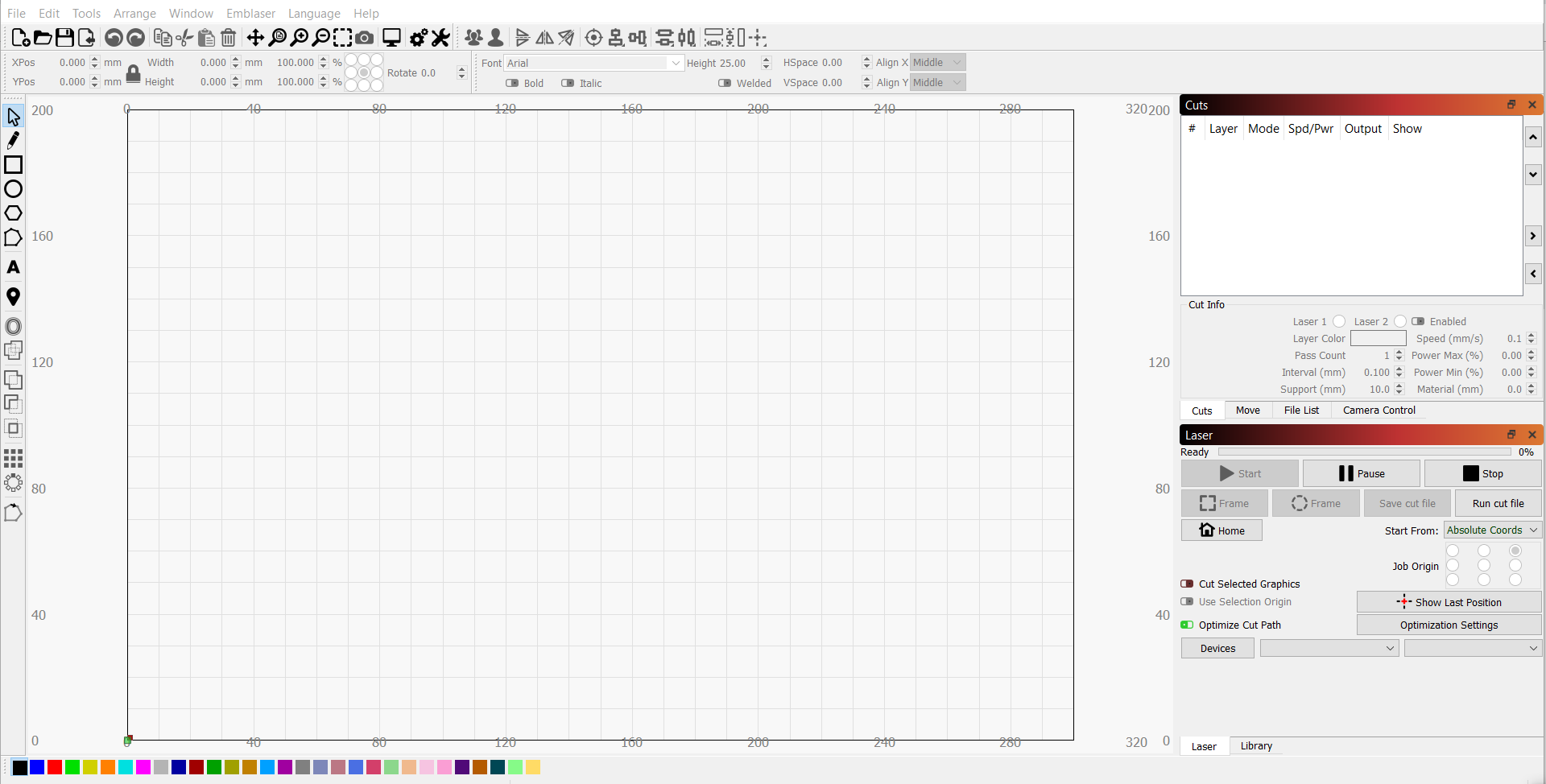Click the Import file icon

86,37
